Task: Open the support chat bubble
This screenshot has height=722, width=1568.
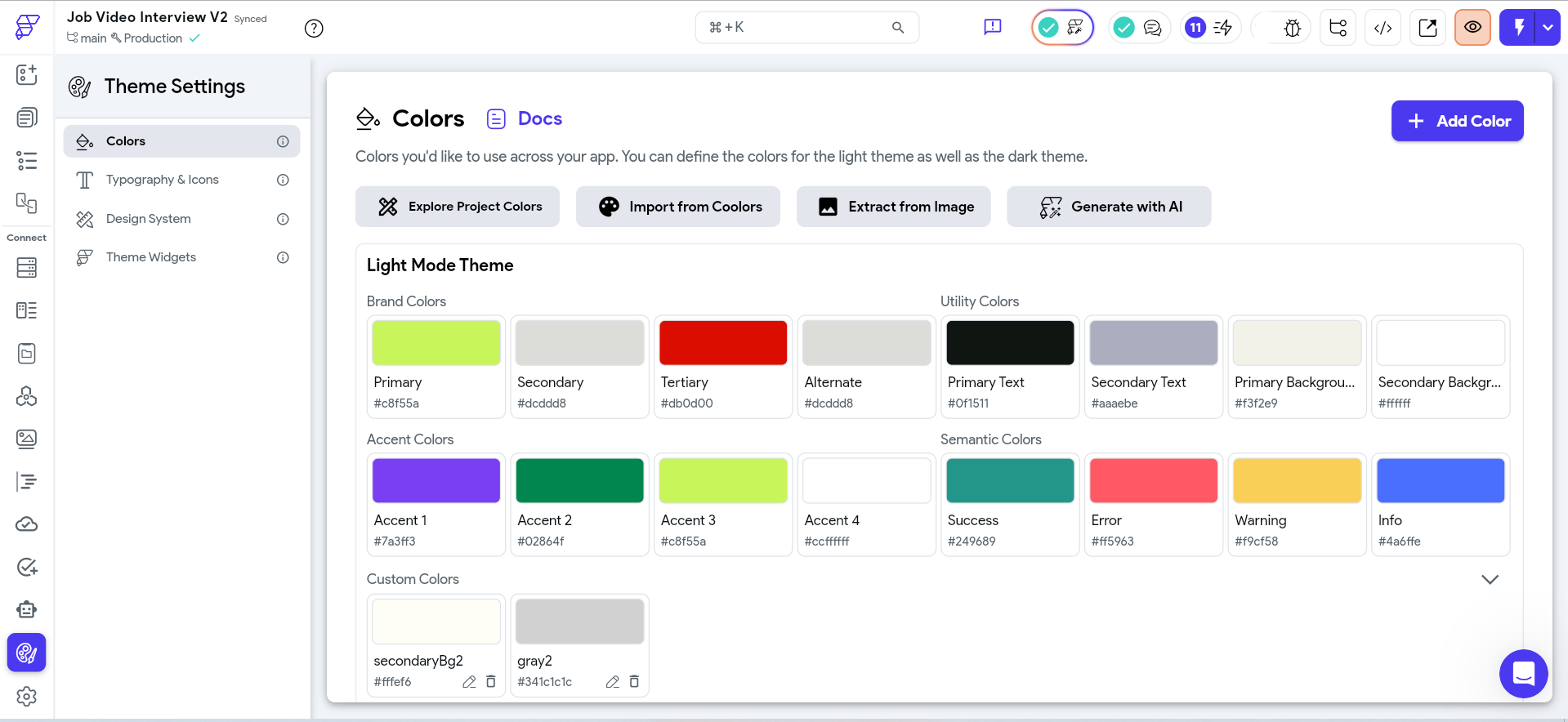Action: [1523, 674]
